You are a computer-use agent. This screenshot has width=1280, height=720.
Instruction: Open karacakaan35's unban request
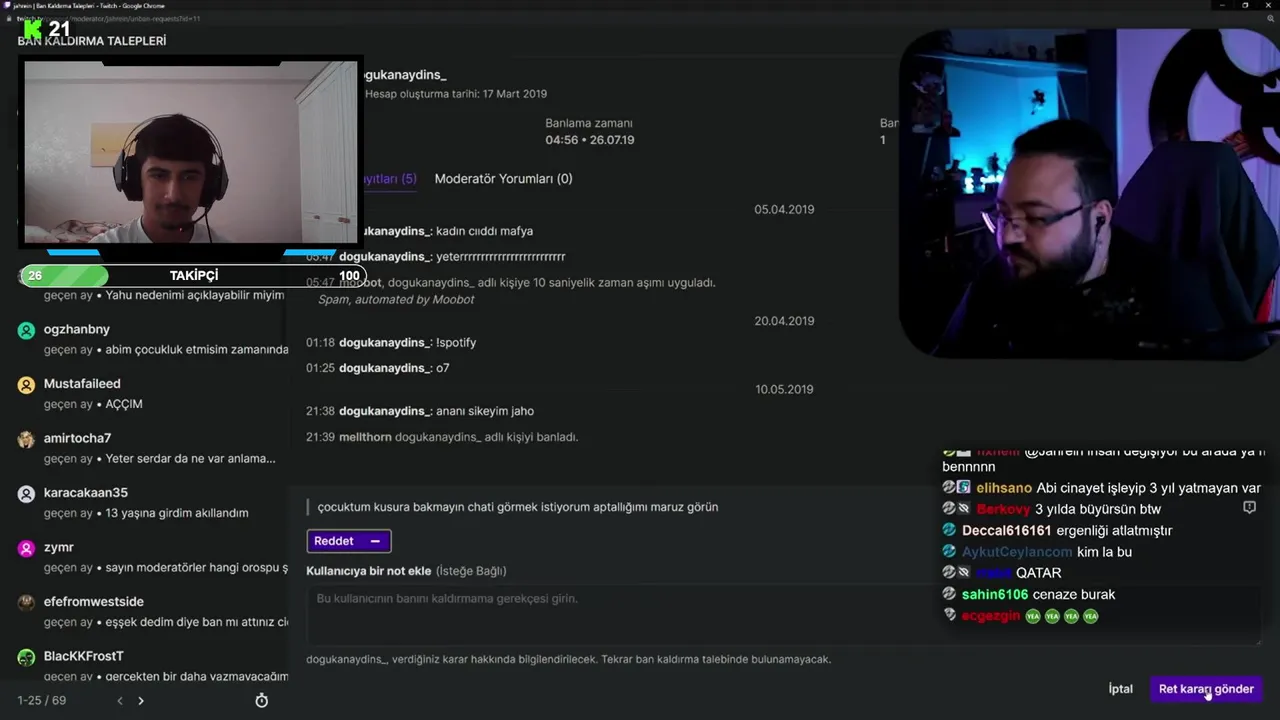pyautogui.click(x=152, y=502)
